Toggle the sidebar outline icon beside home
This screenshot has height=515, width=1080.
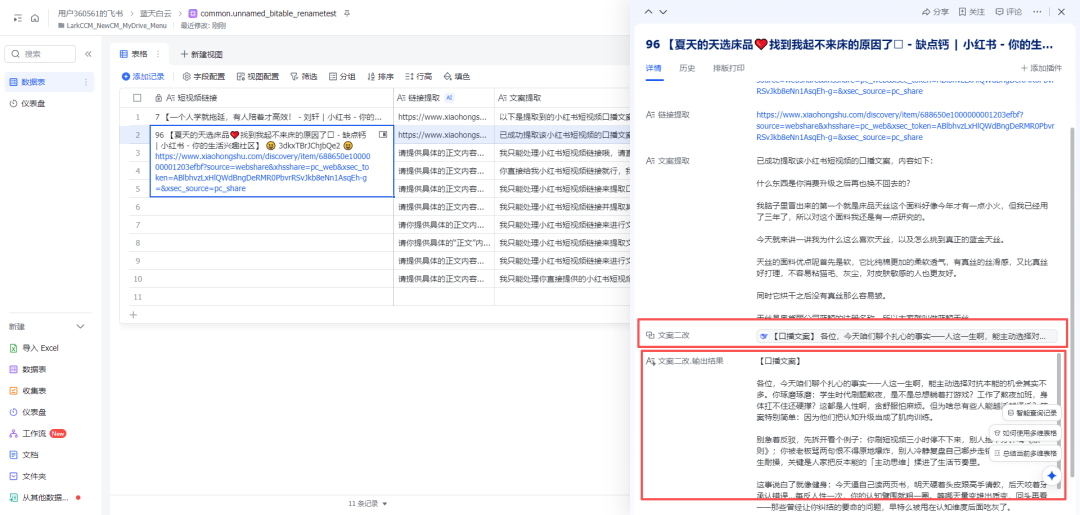pyautogui.click(x=17, y=19)
